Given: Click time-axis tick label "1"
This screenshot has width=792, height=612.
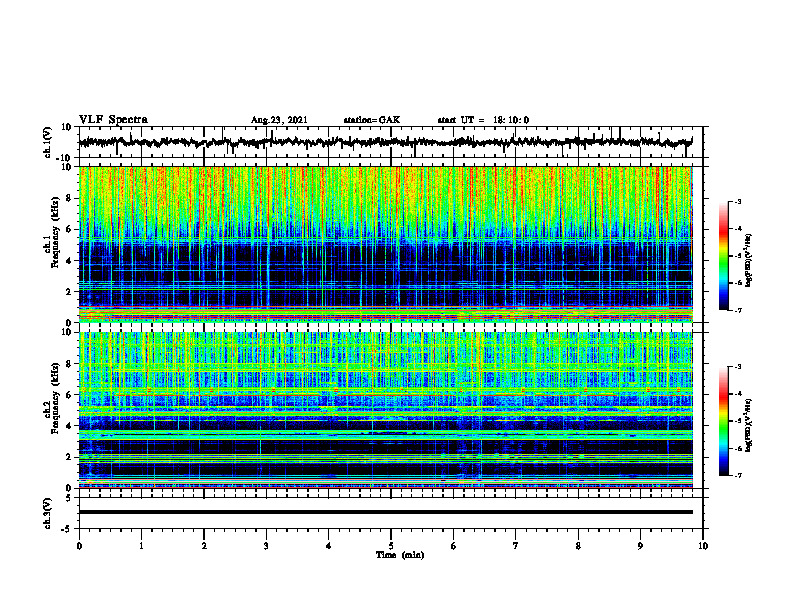Looking at the screenshot, I should pos(141,546).
